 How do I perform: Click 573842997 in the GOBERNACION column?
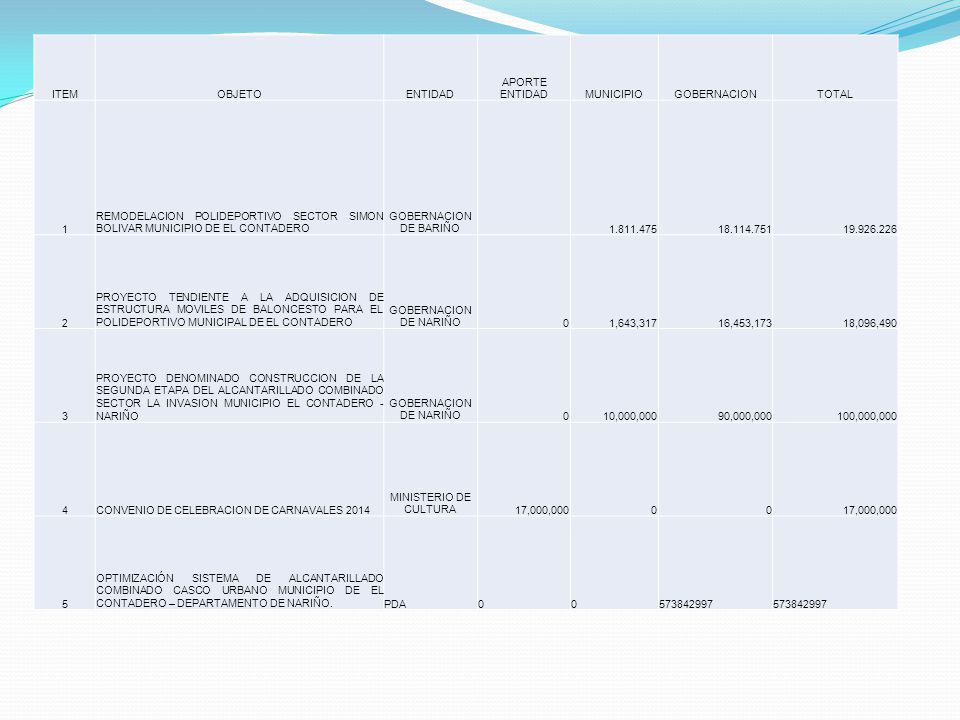point(686,605)
